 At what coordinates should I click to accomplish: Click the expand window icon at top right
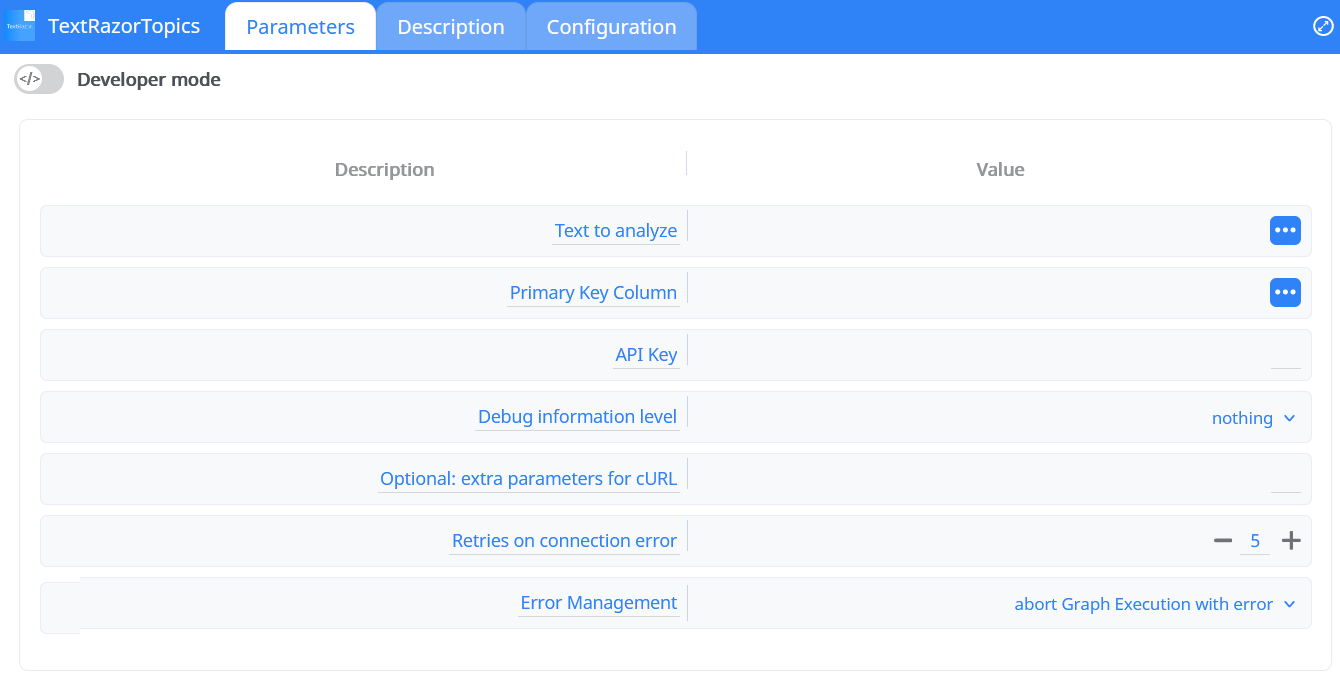tap(1322, 26)
